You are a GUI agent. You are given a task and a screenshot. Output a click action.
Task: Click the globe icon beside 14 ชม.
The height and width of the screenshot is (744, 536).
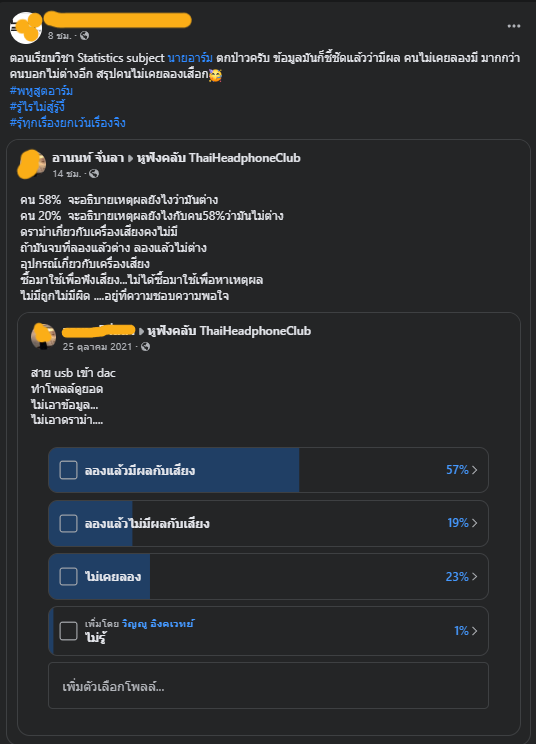[94, 174]
